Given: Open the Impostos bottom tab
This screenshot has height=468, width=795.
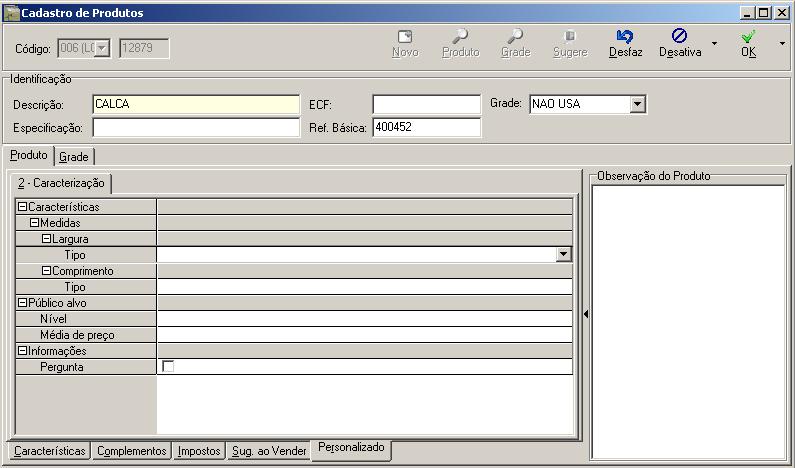Looking at the screenshot, I should [198, 451].
